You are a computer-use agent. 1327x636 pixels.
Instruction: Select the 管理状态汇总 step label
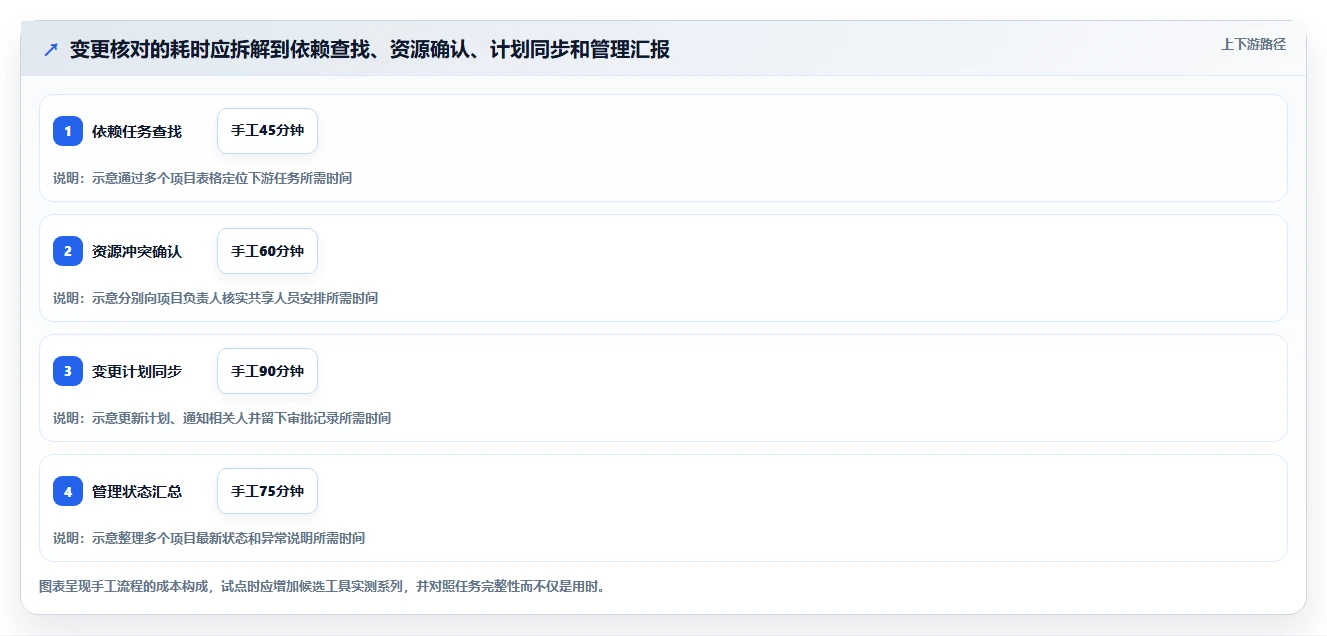137,491
